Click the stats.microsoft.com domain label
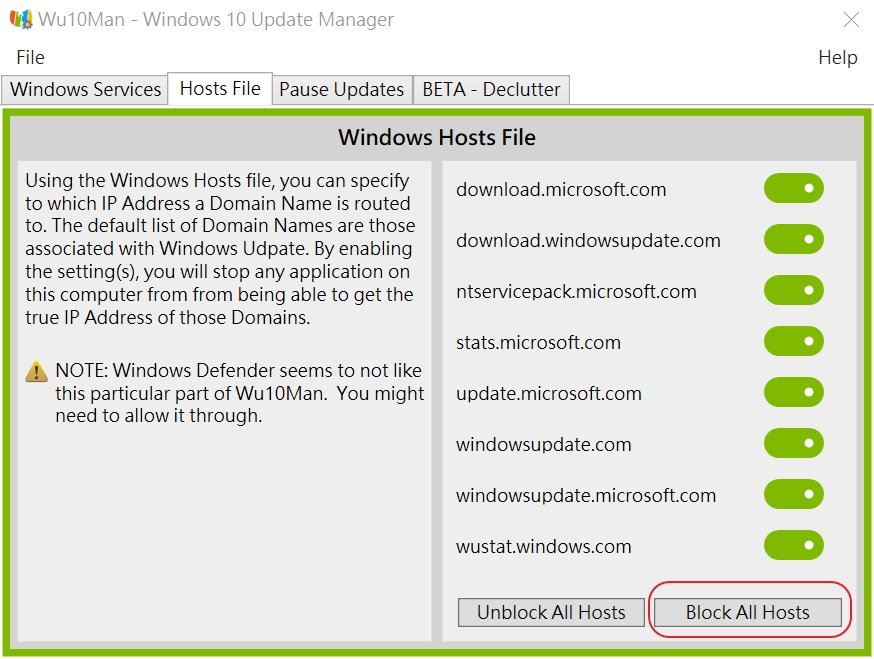The width and height of the screenshot is (874, 659). [538, 342]
